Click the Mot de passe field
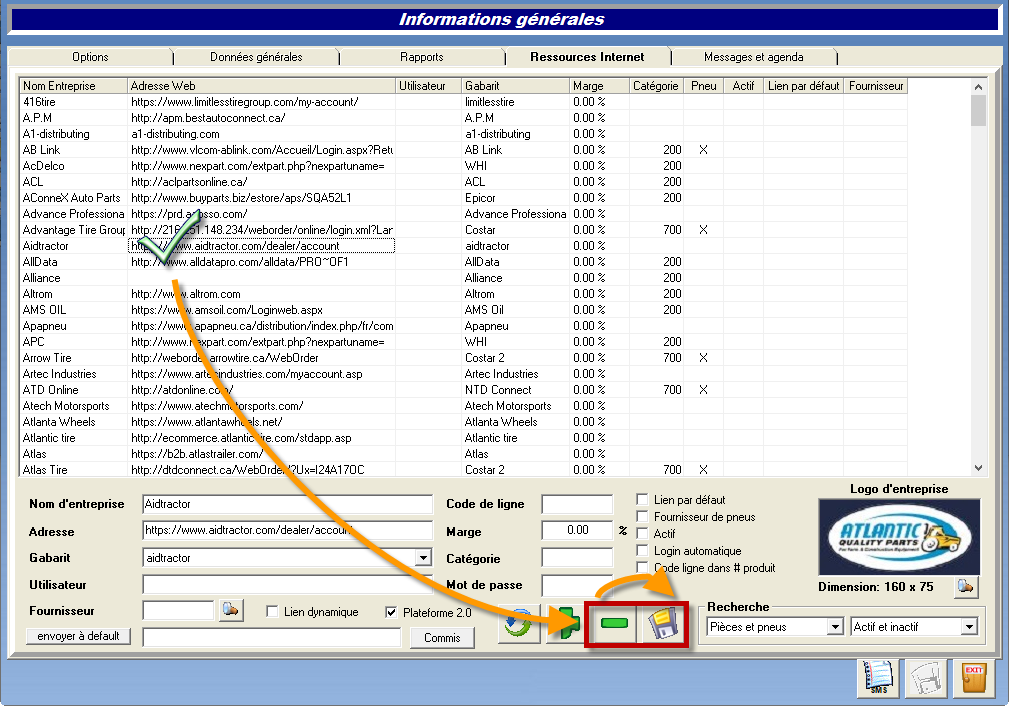 pyautogui.click(x=577, y=584)
